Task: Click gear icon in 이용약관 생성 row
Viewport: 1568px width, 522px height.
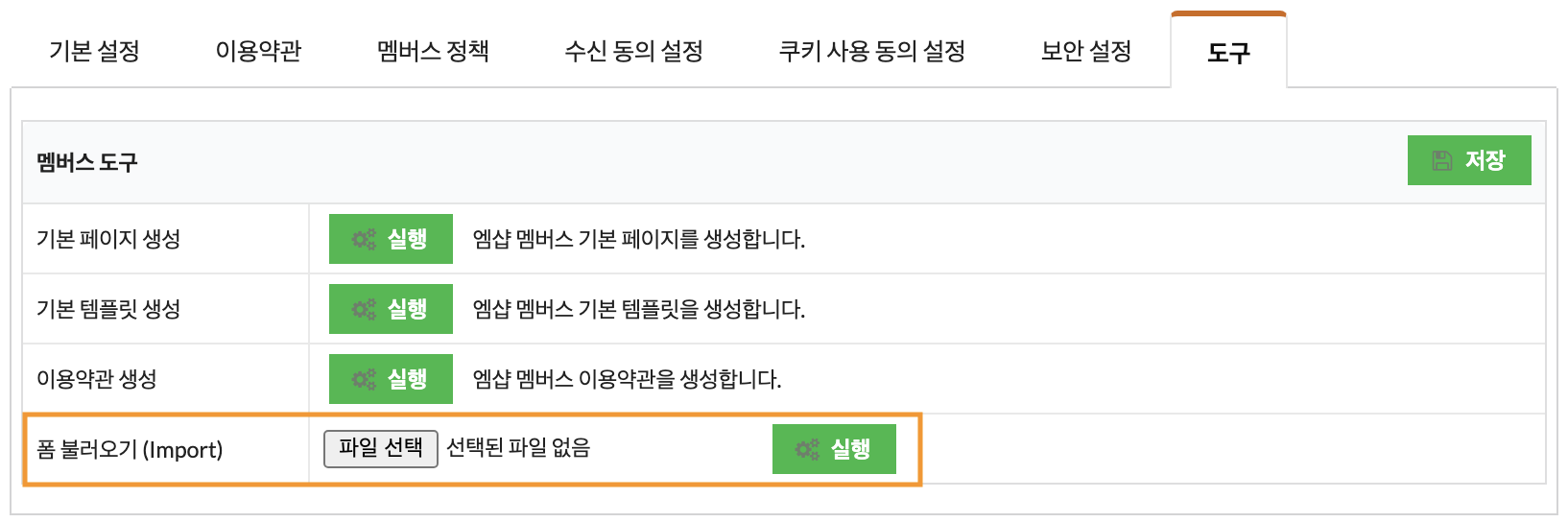Action: click(364, 379)
